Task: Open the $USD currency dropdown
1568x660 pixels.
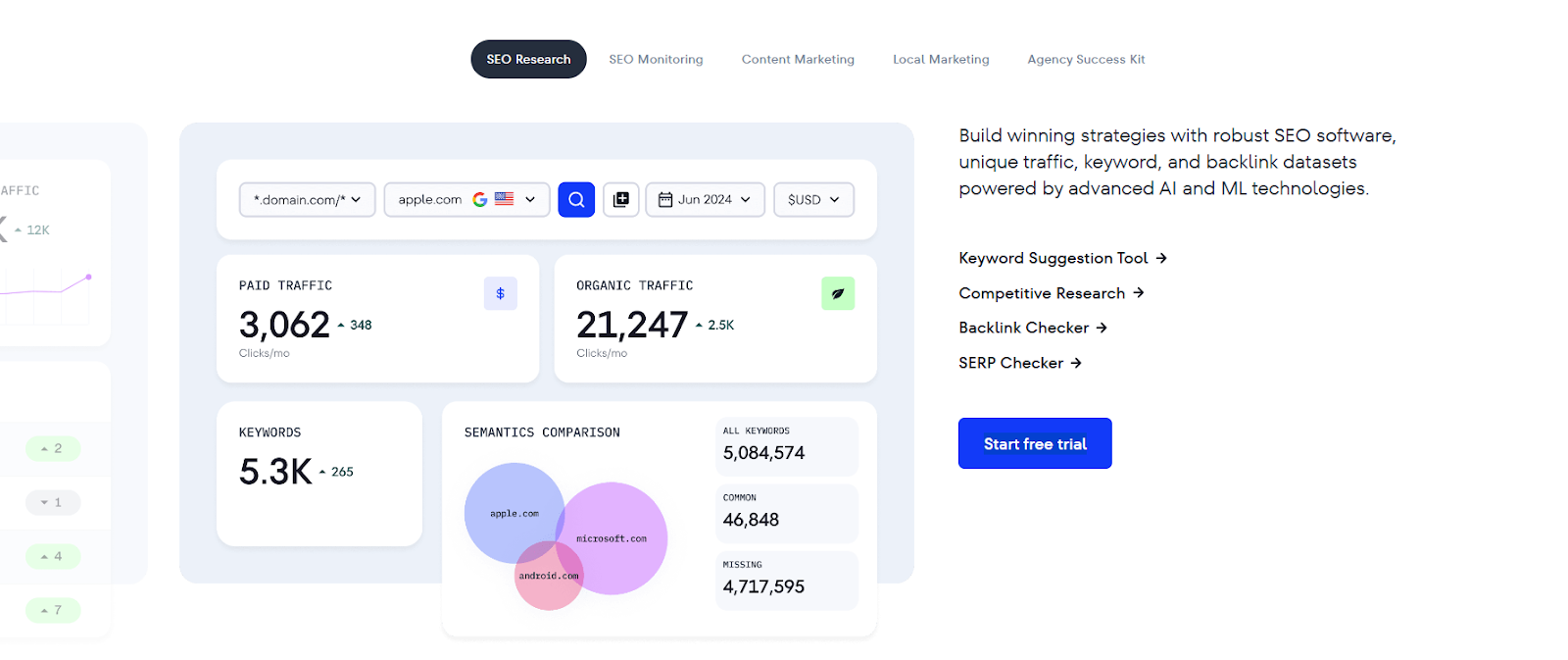Action: (x=813, y=199)
